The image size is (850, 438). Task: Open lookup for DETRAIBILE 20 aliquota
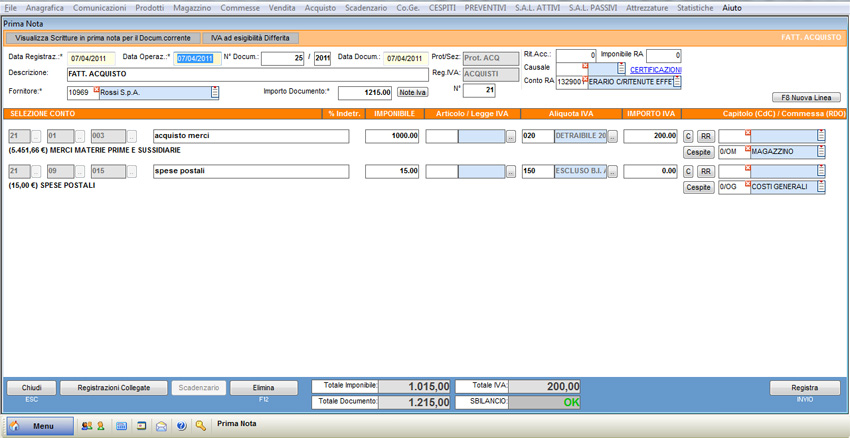click(x=613, y=136)
